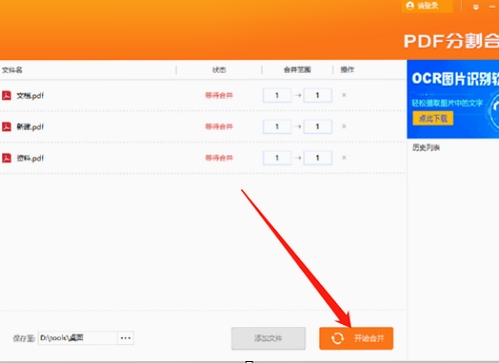Remove 资料.pdf with its X icon
Screen dimensions: 499x363
pos(344,158)
